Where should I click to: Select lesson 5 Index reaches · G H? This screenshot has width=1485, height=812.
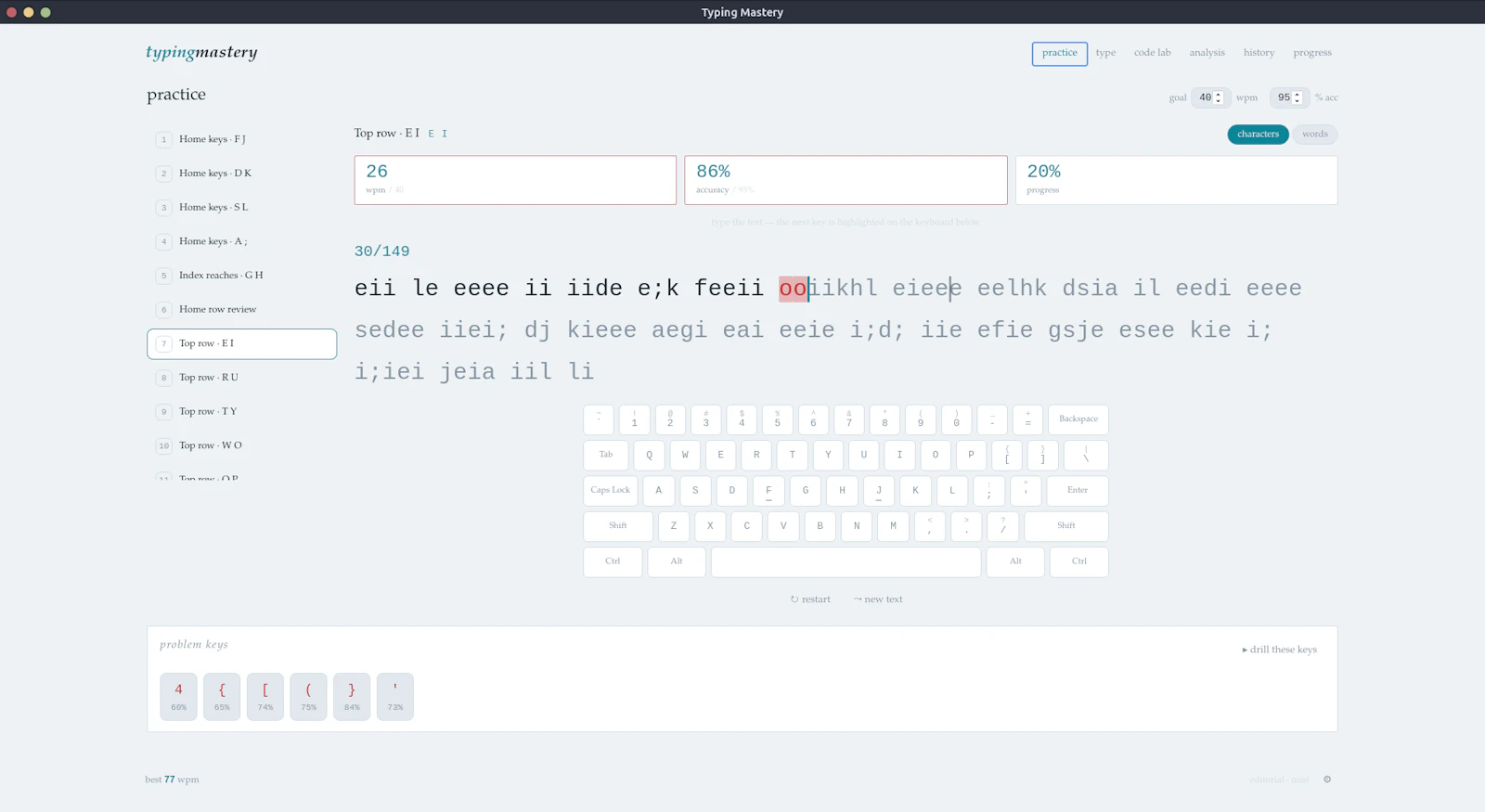click(x=241, y=276)
